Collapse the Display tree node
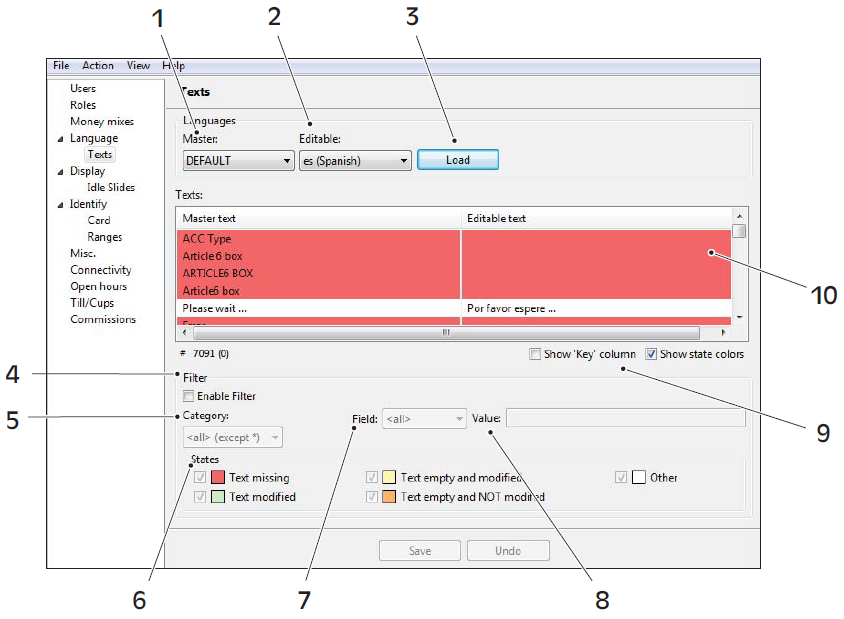Image resolution: width=844 pixels, height=619 pixels. [x=60, y=172]
